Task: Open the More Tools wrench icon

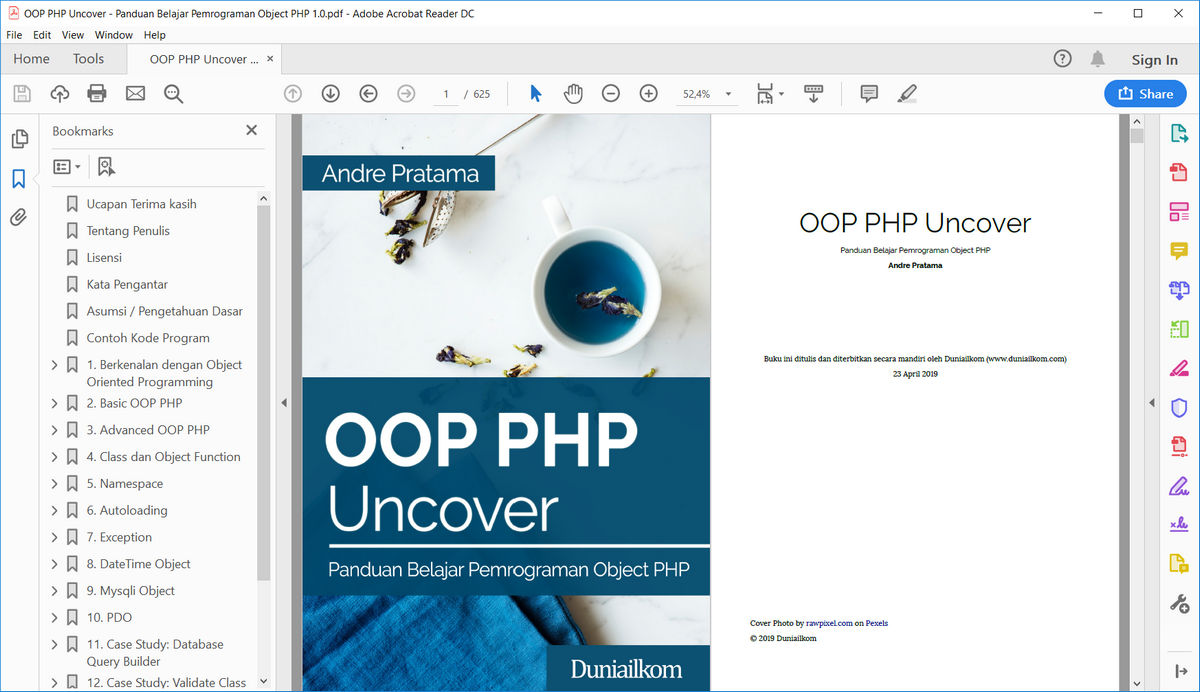Action: coord(1179,603)
